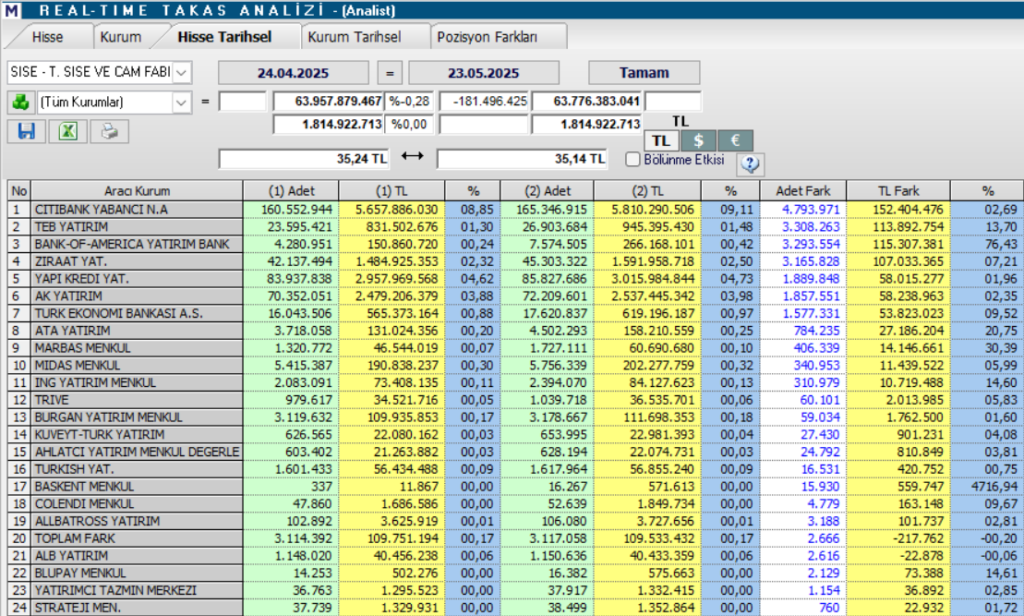Open the Pozisyon Farkları tab

(x=487, y=37)
